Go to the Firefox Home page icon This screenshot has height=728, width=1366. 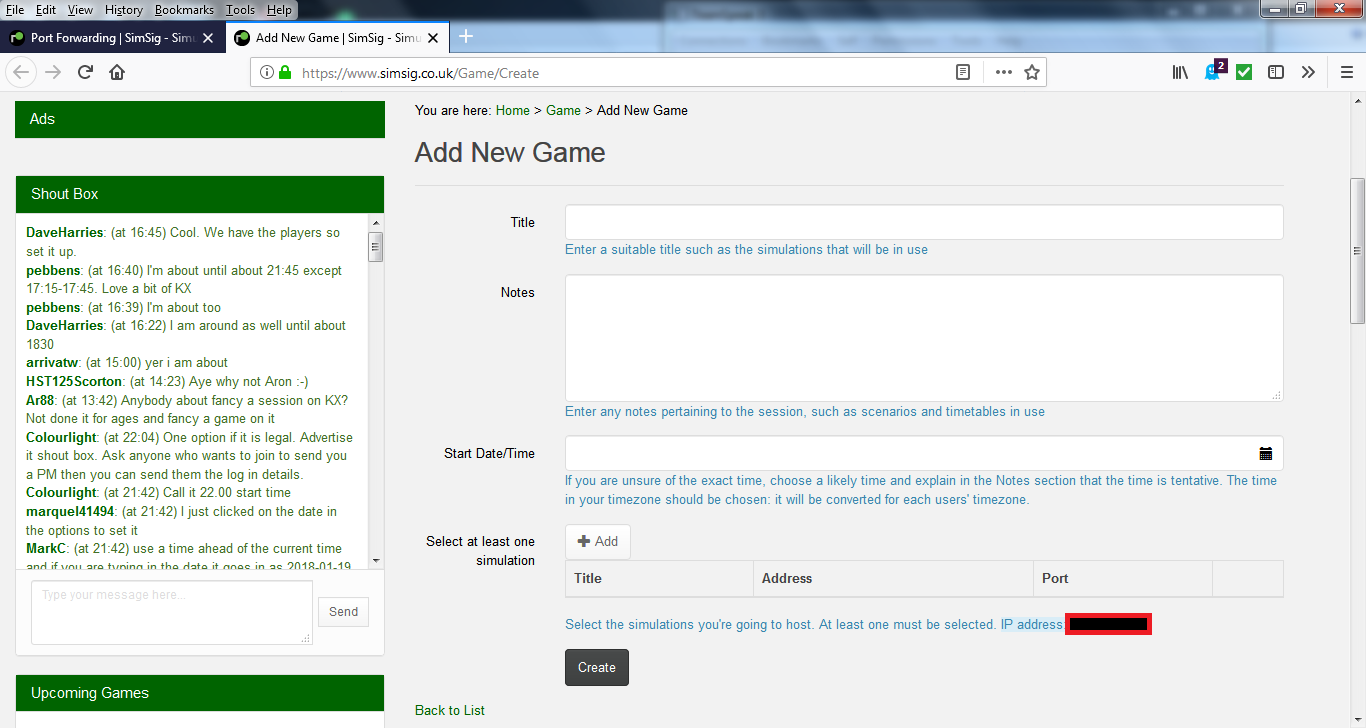coord(117,72)
